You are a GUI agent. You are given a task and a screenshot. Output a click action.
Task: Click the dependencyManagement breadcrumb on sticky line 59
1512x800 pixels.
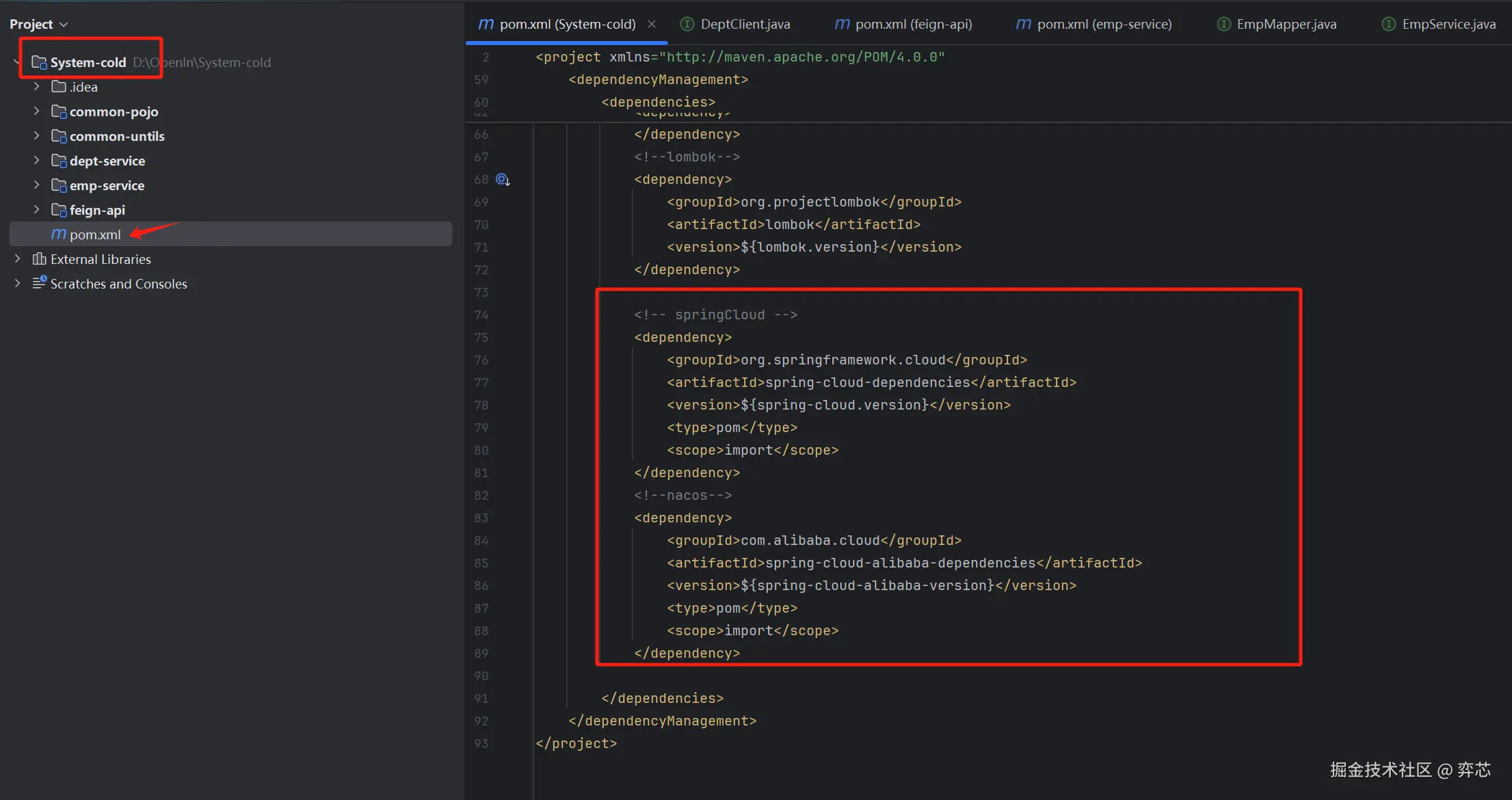point(658,79)
